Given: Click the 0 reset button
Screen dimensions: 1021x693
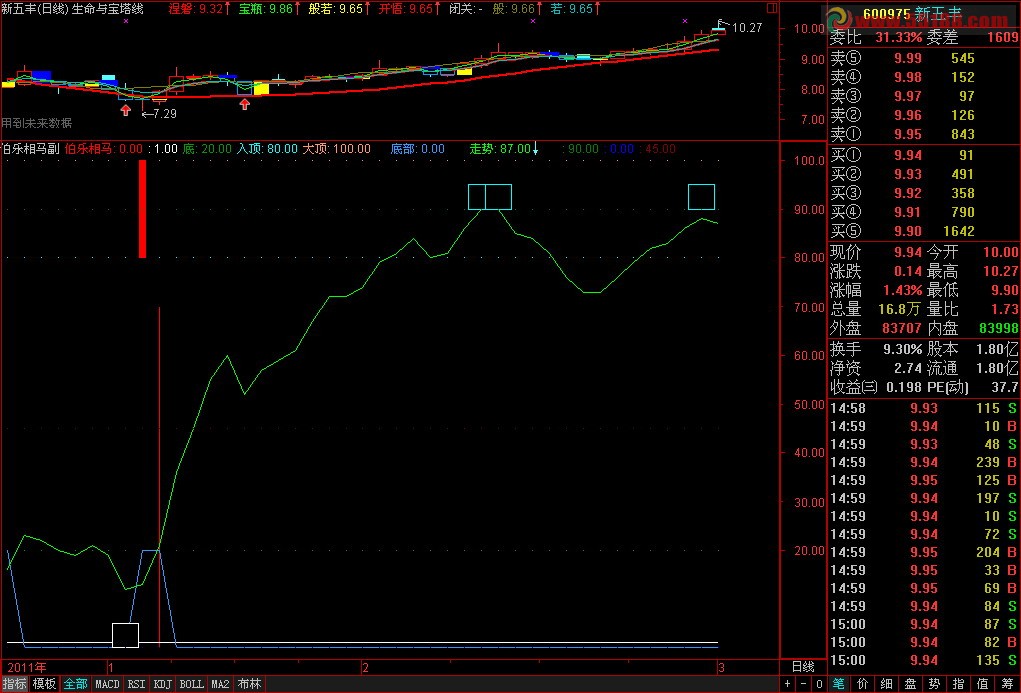Looking at the screenshot, I should click(820, 685).
